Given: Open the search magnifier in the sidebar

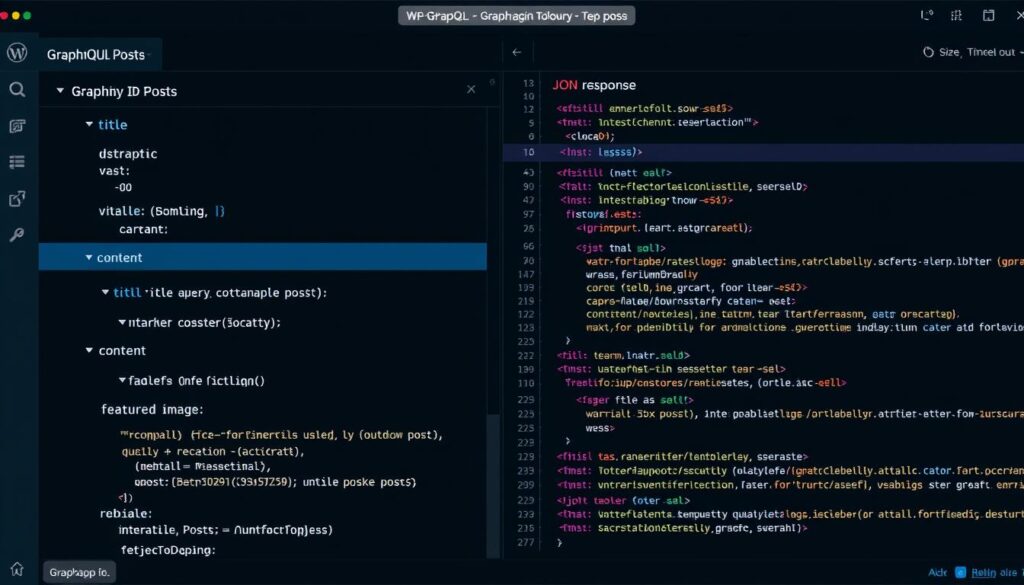Looking at the screenshot, I should coord(17,89).
